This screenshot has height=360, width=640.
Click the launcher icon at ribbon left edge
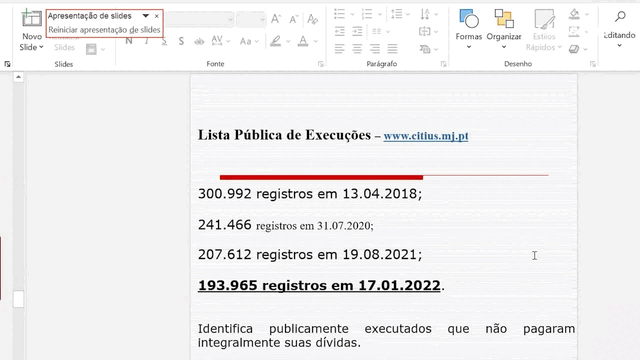pyautogui.click(x=7, y=64)
